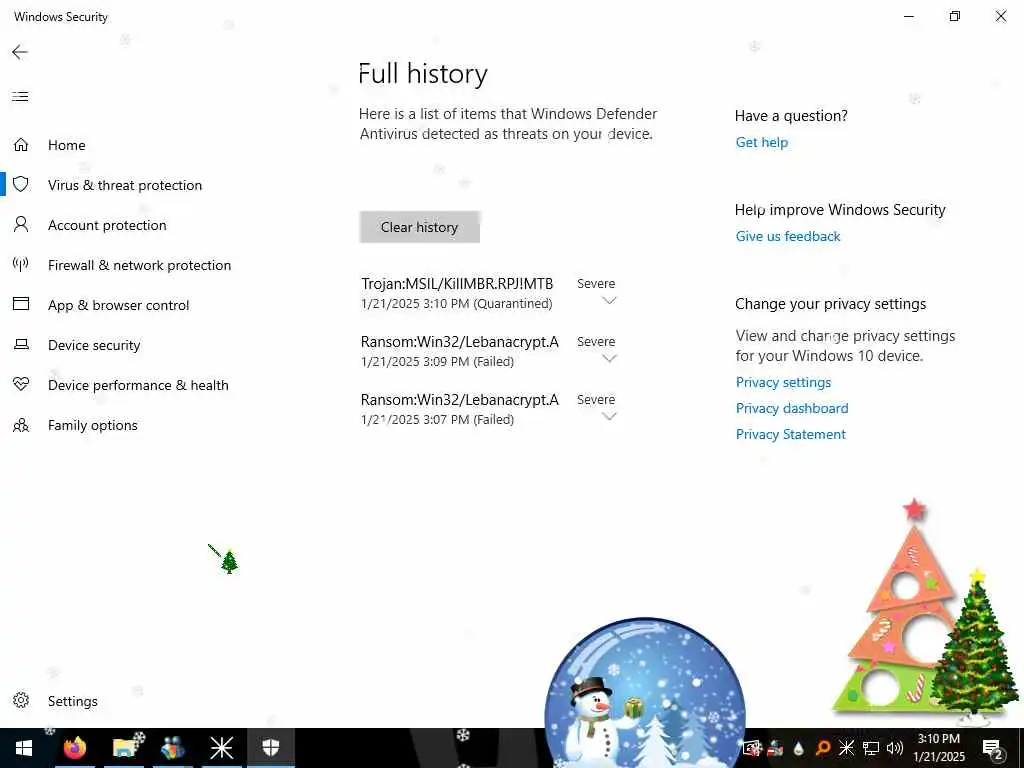Open Device performance & health
Image resolution: width=1024 pixels, height=768 pixels.
(x=138, y=385)
